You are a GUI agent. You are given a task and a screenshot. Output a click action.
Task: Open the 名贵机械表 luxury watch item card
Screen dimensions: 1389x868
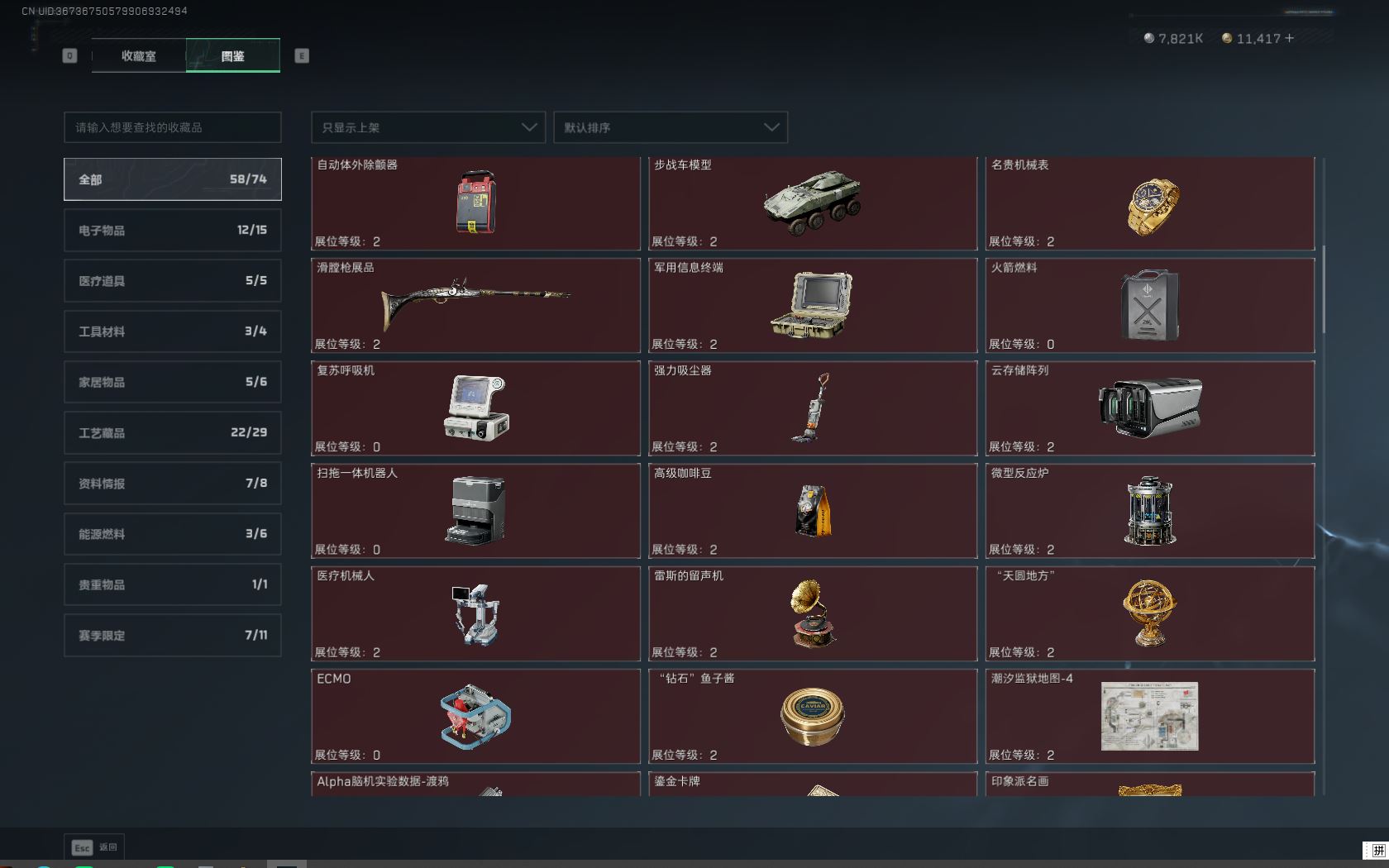point(1149,204)
